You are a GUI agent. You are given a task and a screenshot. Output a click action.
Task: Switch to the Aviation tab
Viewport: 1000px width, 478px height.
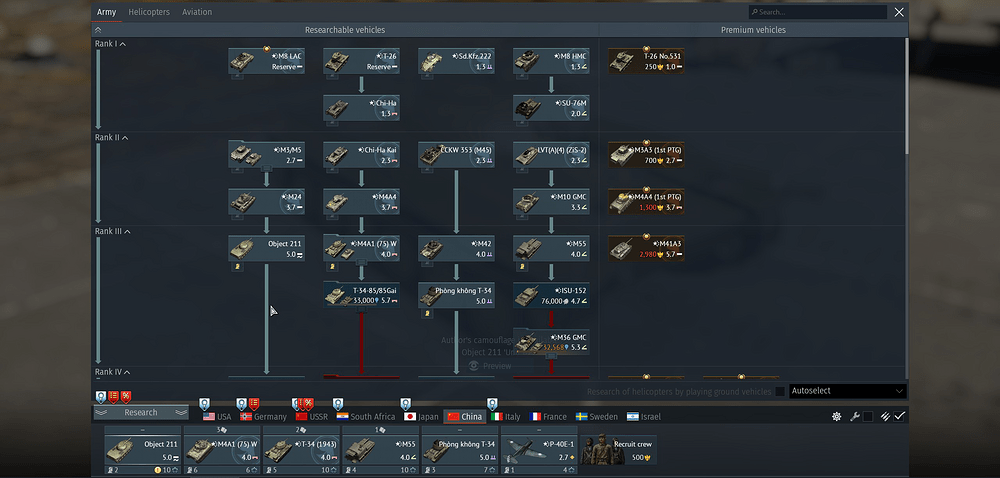coord(197,12)
